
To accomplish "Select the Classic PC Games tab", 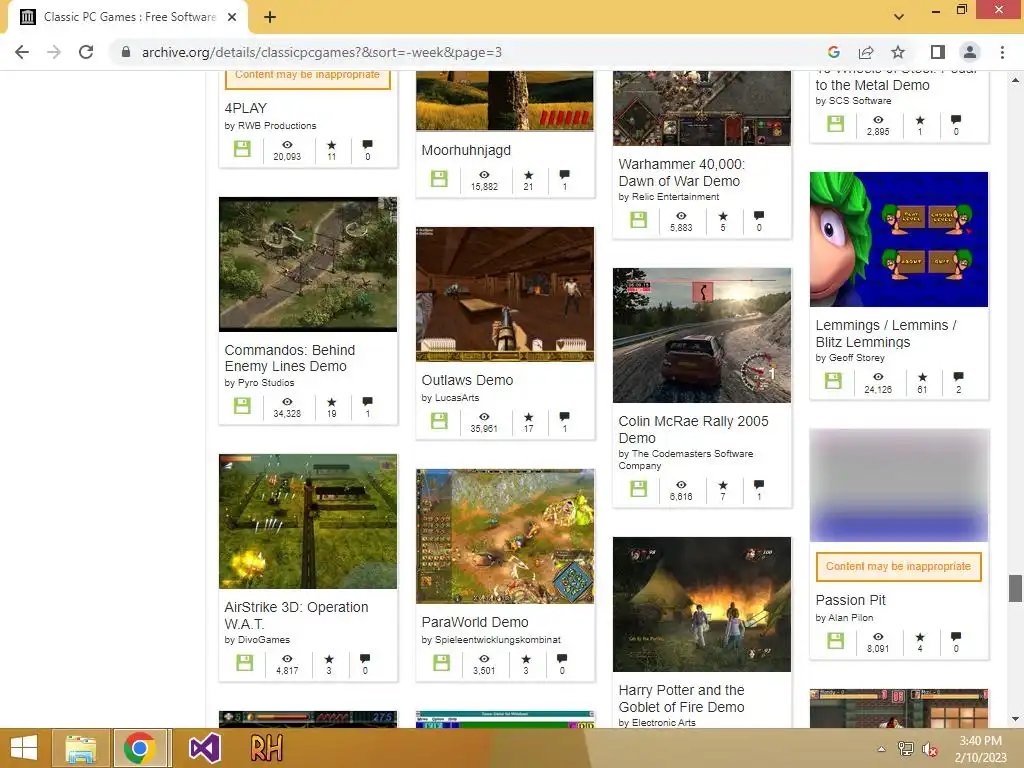I will click(x=128, y=17).
